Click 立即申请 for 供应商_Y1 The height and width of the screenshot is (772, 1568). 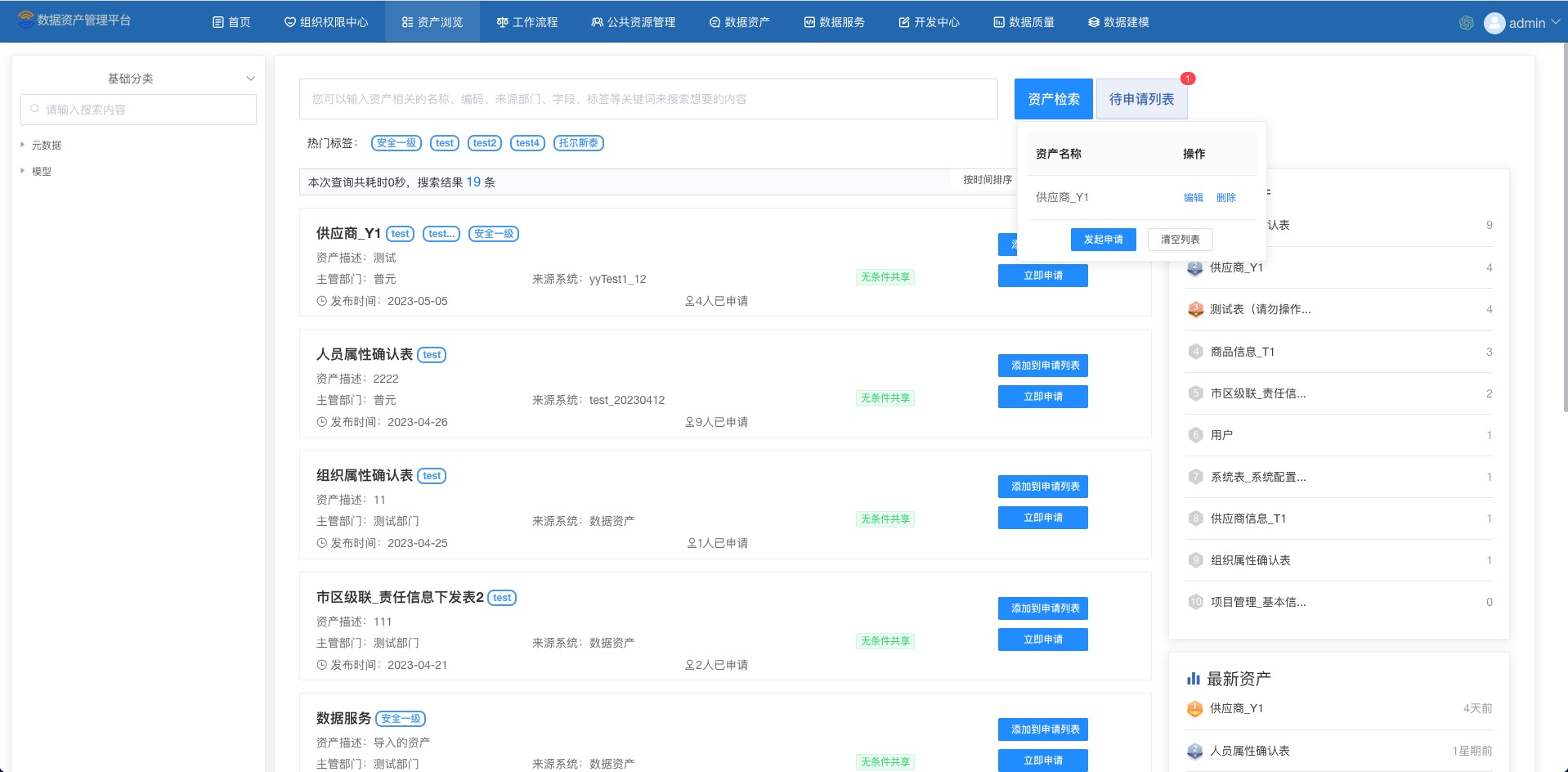1043,276
